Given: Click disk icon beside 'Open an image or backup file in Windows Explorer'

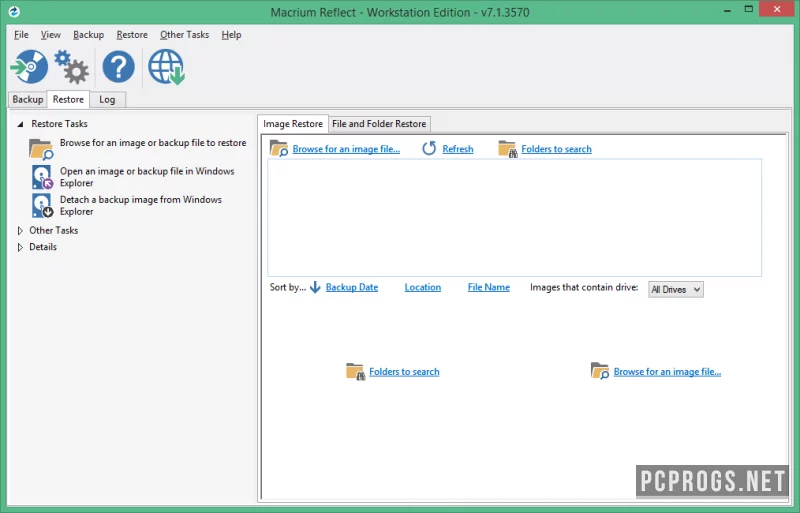Looking at the screenshot, I should tap(42, 177).
